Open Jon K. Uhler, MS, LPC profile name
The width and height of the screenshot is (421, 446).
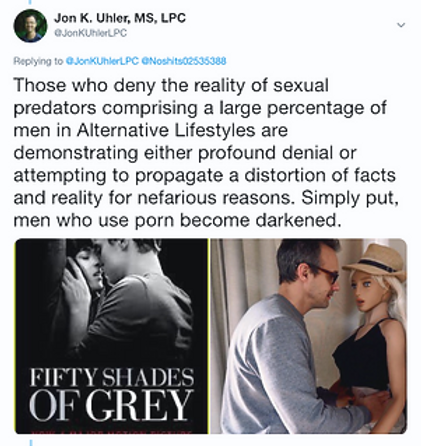point(120,18)
